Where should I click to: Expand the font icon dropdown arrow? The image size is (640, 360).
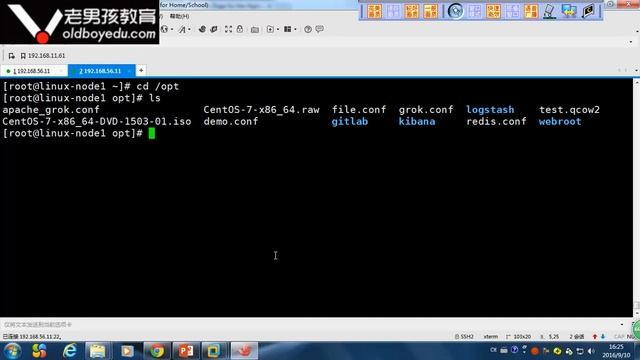pos(189,29)
